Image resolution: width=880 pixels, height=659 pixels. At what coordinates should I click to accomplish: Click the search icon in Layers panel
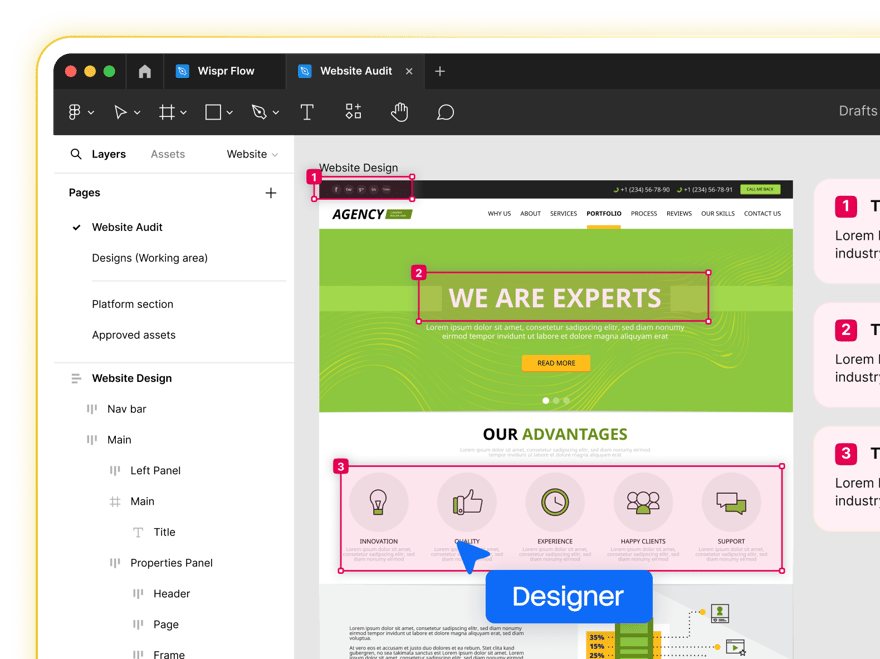76,154
